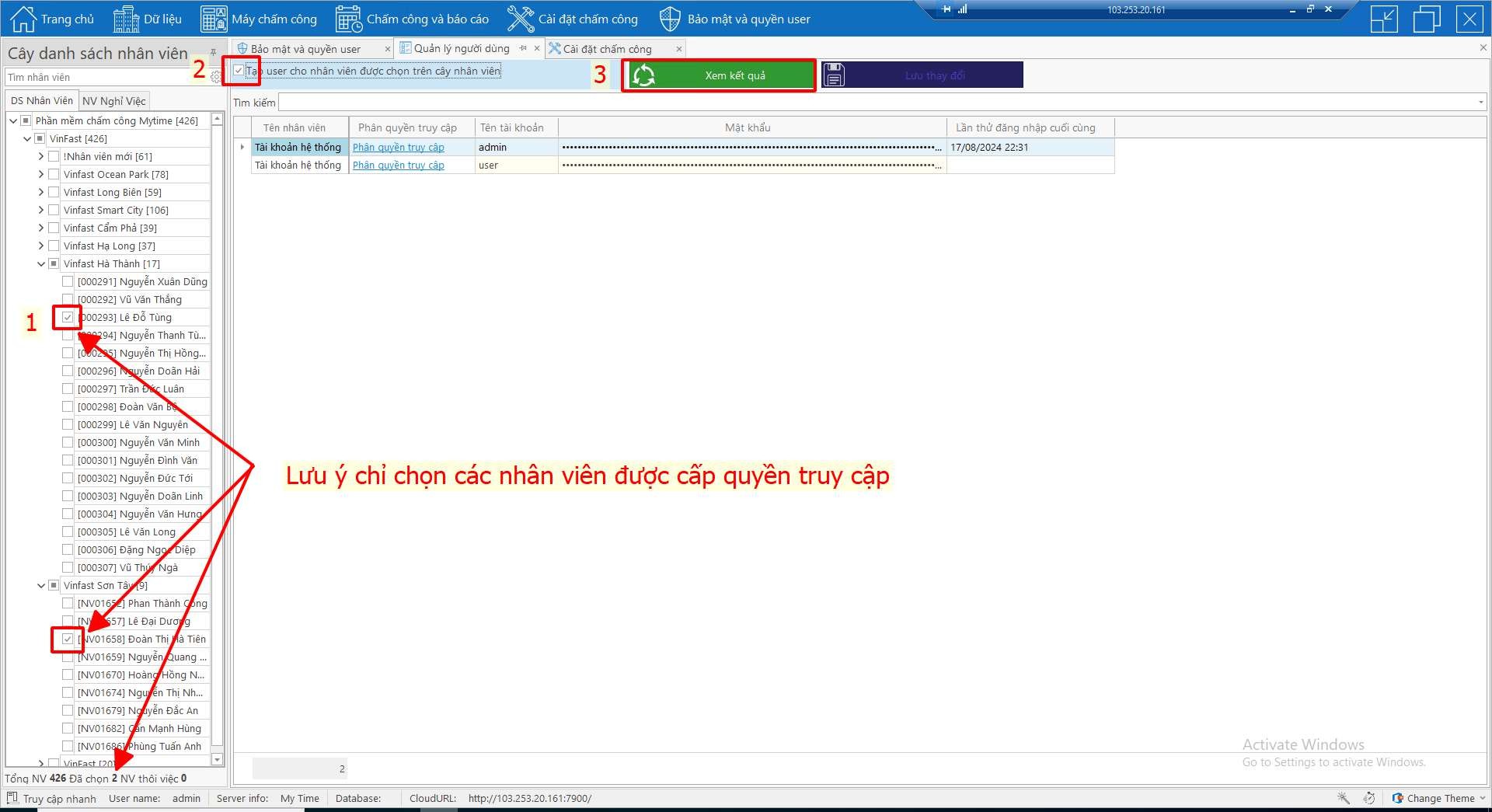Switch to the NV Nghỉ Việc tab
The image size is (1492, 812).
[113, 101]
